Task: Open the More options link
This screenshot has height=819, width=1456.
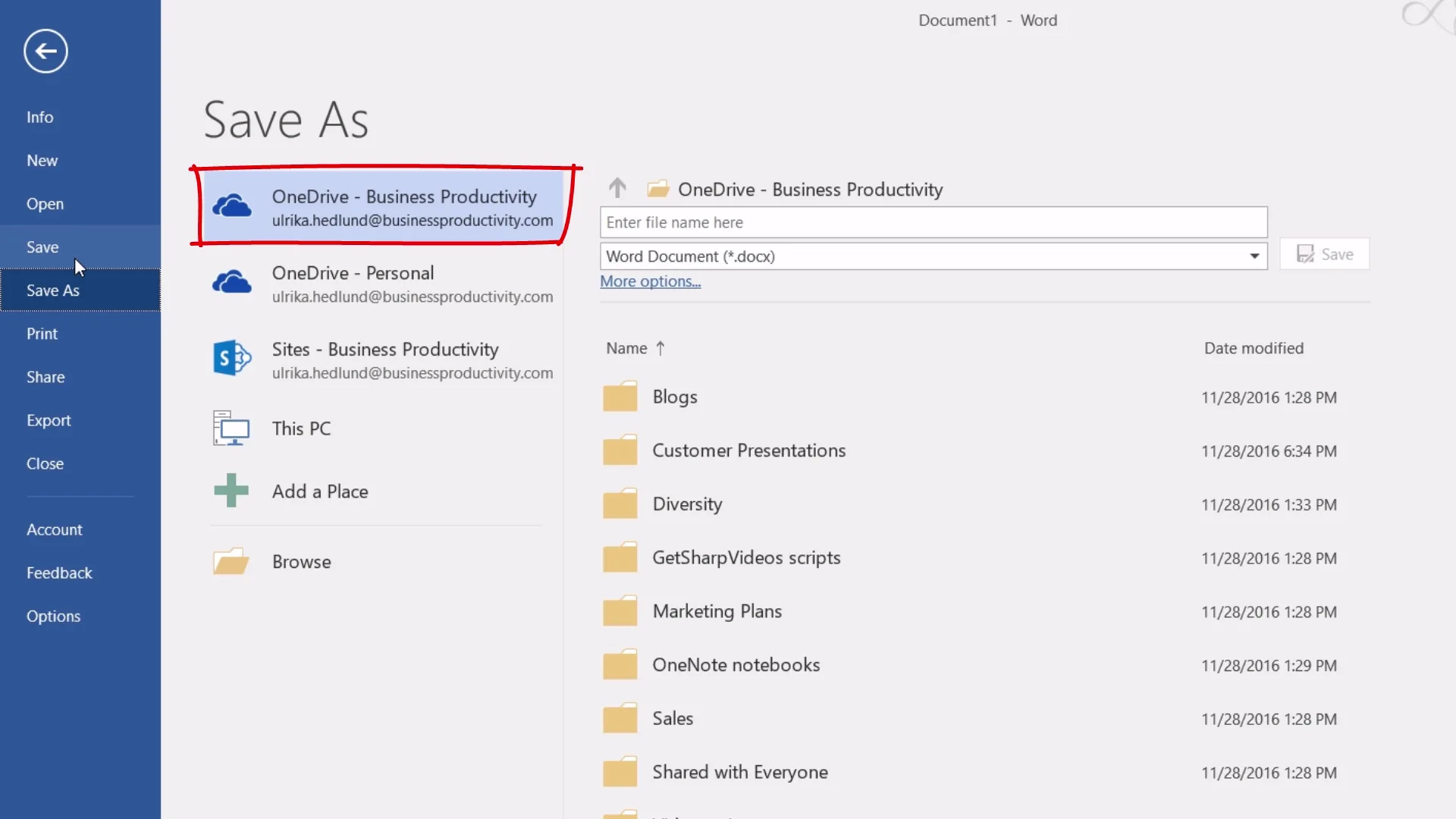Action: [650, 281]
